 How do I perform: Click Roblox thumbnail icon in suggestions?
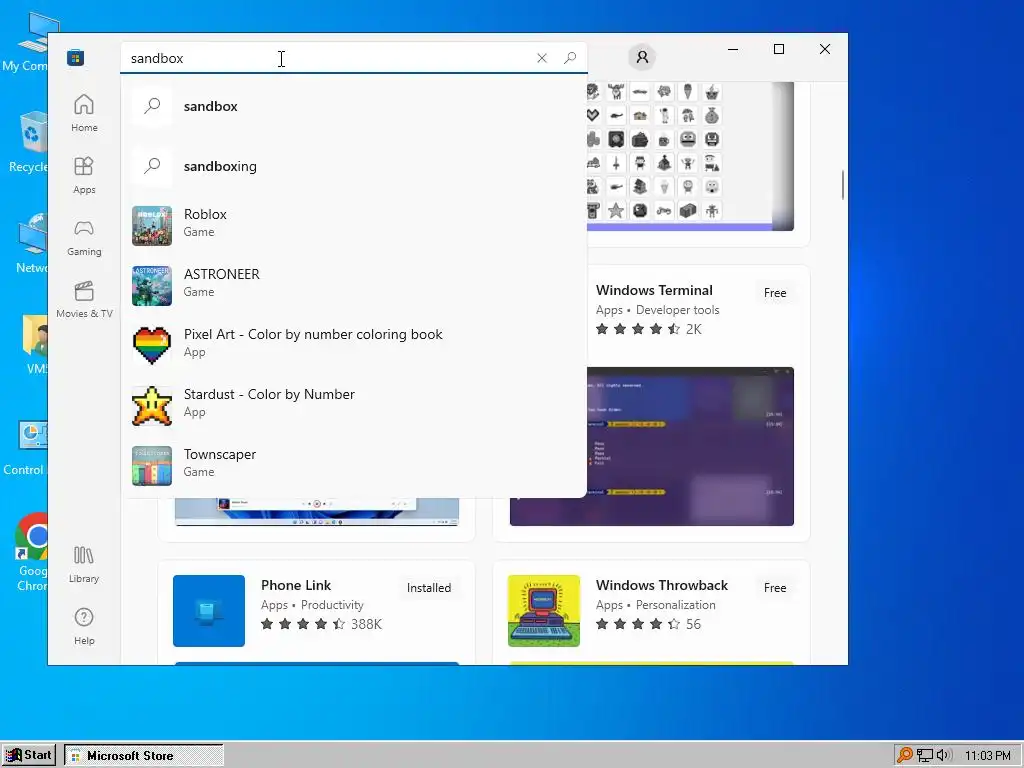152,226
